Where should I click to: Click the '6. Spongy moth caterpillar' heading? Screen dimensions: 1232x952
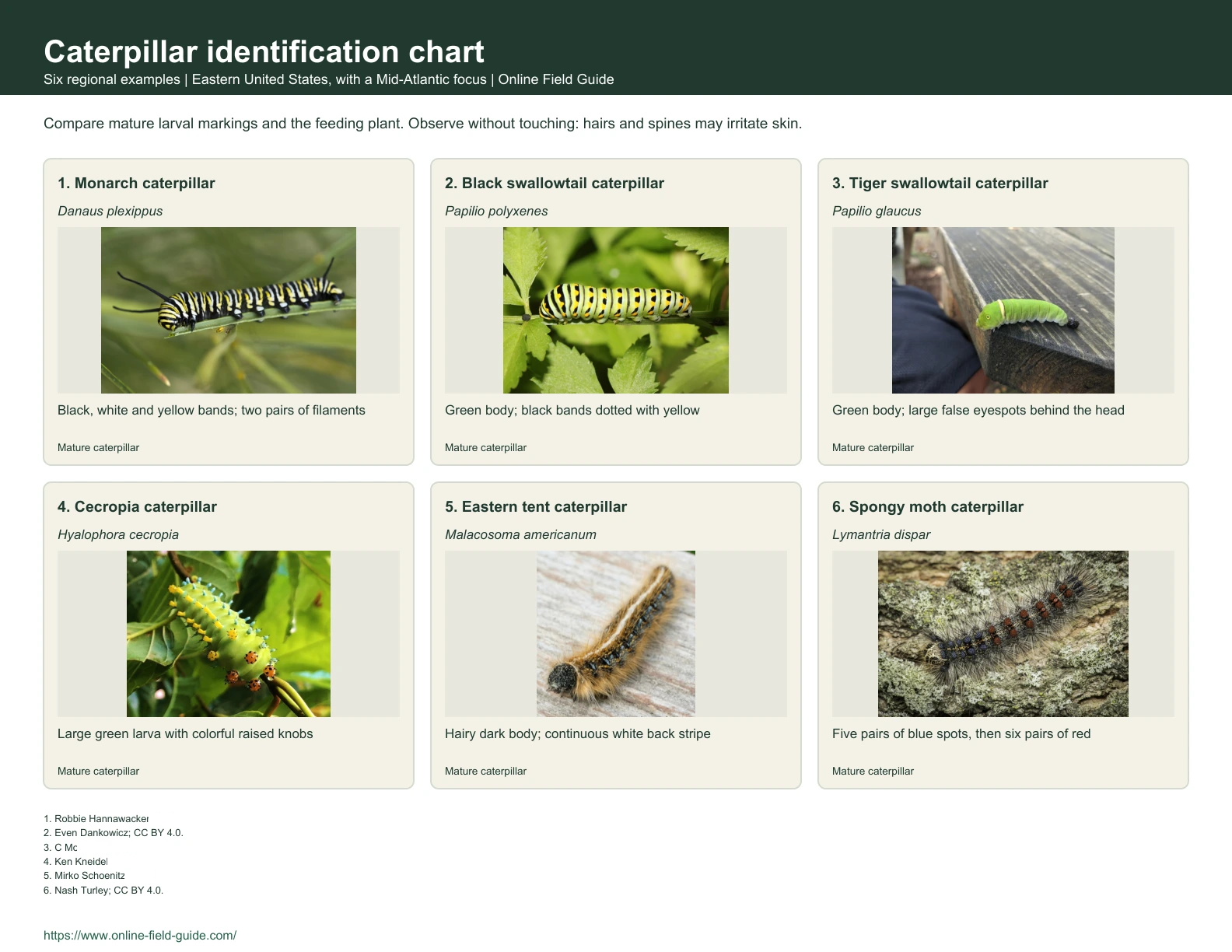tap(928, 506)
